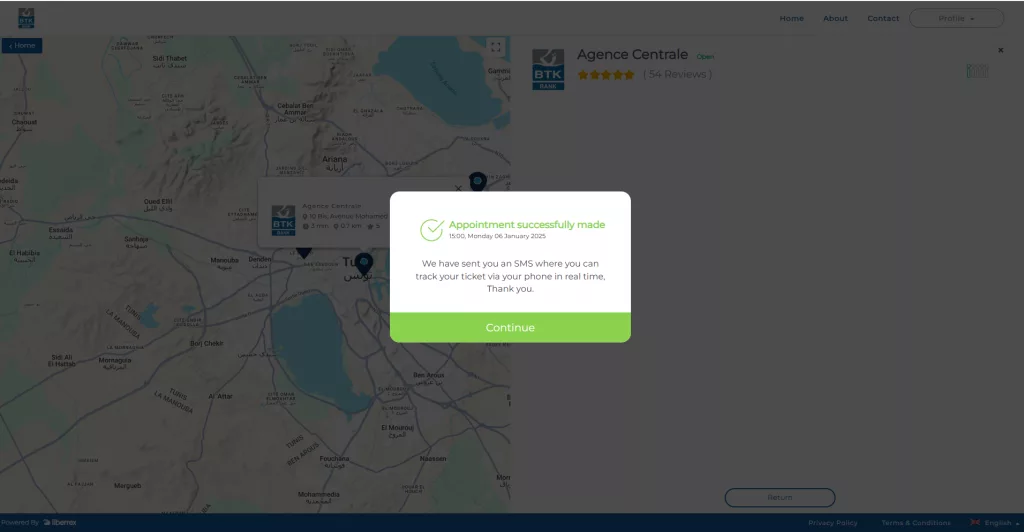
Task: Click the Ariana label on the map
Action: (x=334, y=163)
